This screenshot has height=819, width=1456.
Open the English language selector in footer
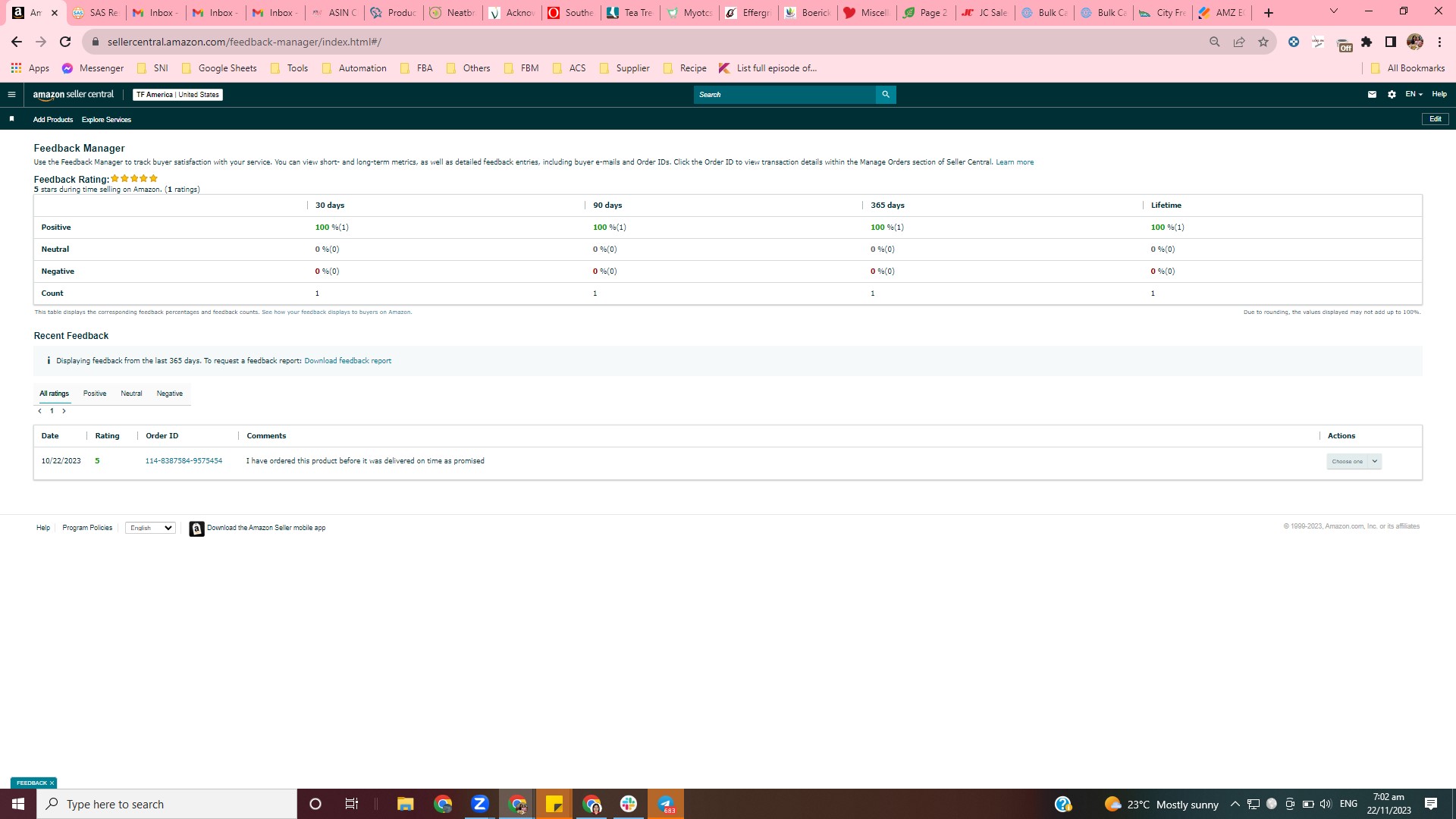pos(150,529)
